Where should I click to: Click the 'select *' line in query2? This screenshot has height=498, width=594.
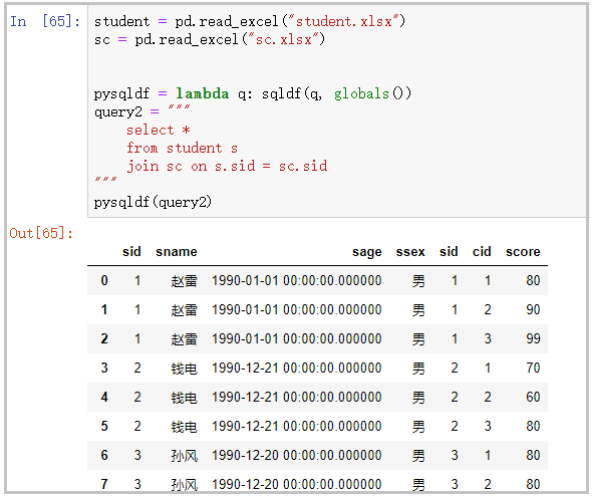tap(158, 130)
